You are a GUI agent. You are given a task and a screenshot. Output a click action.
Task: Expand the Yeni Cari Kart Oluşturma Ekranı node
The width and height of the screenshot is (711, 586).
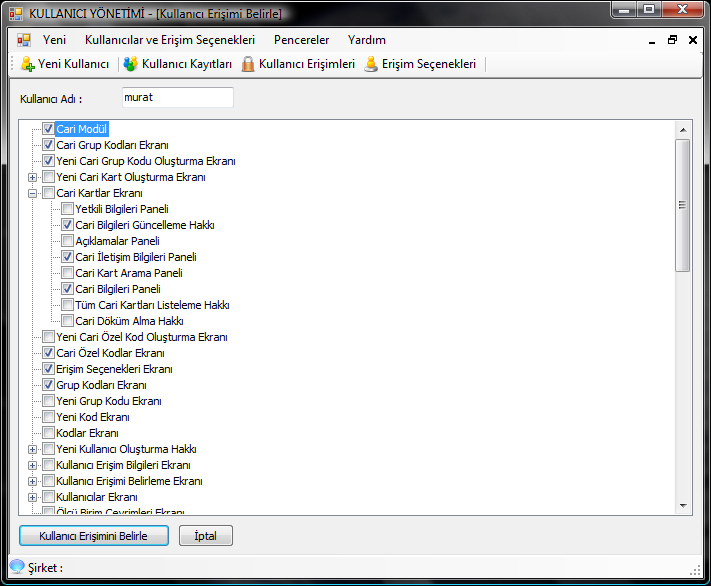click(33, 177)
